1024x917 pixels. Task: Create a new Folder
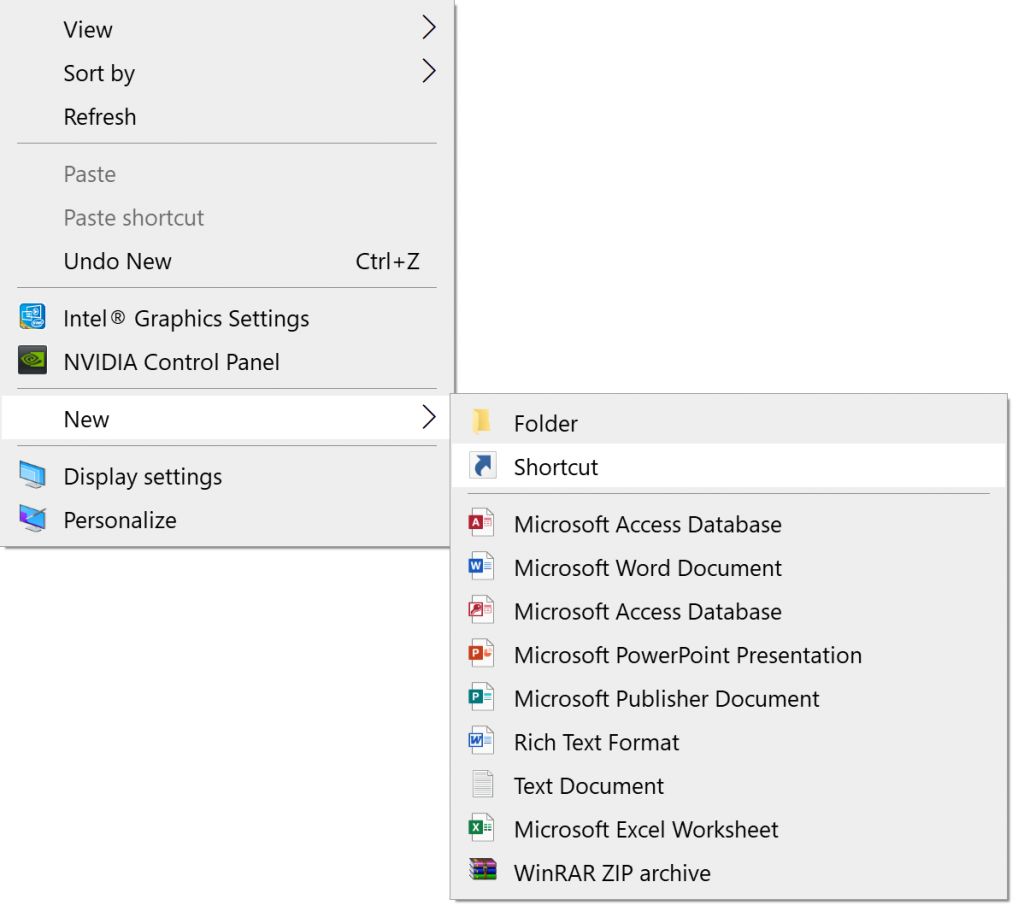click(729, 423)
